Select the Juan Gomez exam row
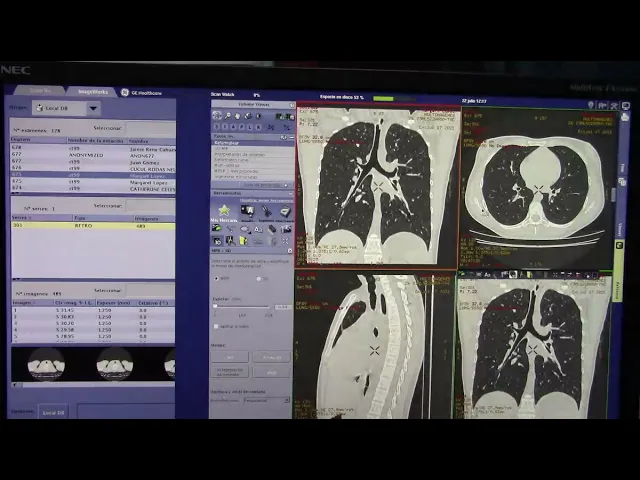This screenshot has width=640, height=480. click(93, 162)
